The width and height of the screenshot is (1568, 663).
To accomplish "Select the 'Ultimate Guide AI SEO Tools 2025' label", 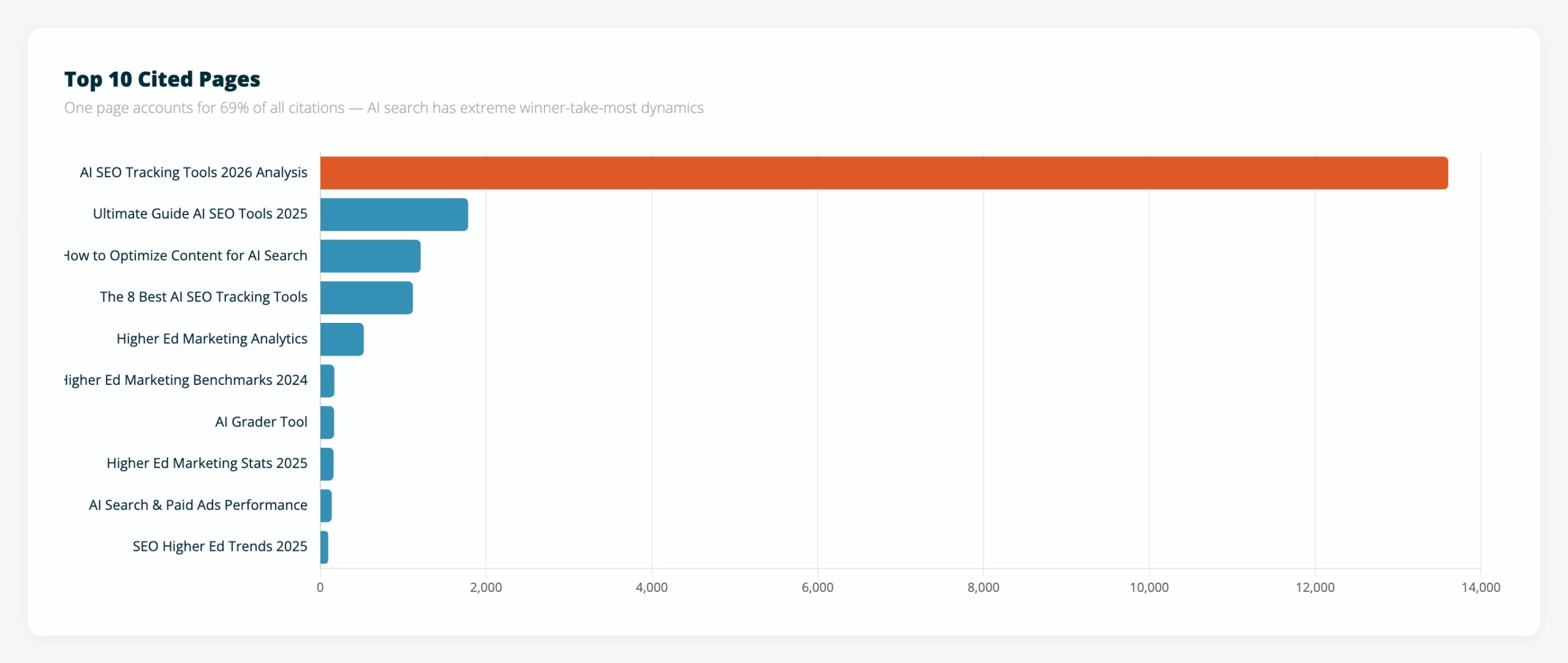I will coord(200,214).
